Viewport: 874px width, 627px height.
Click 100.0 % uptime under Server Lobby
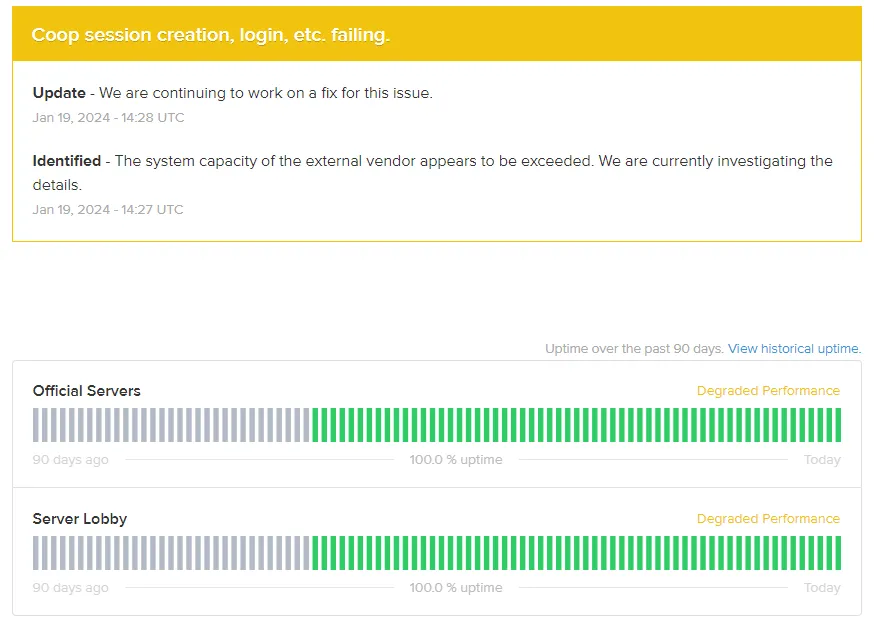pyautogui.click(x=456, y=588)
